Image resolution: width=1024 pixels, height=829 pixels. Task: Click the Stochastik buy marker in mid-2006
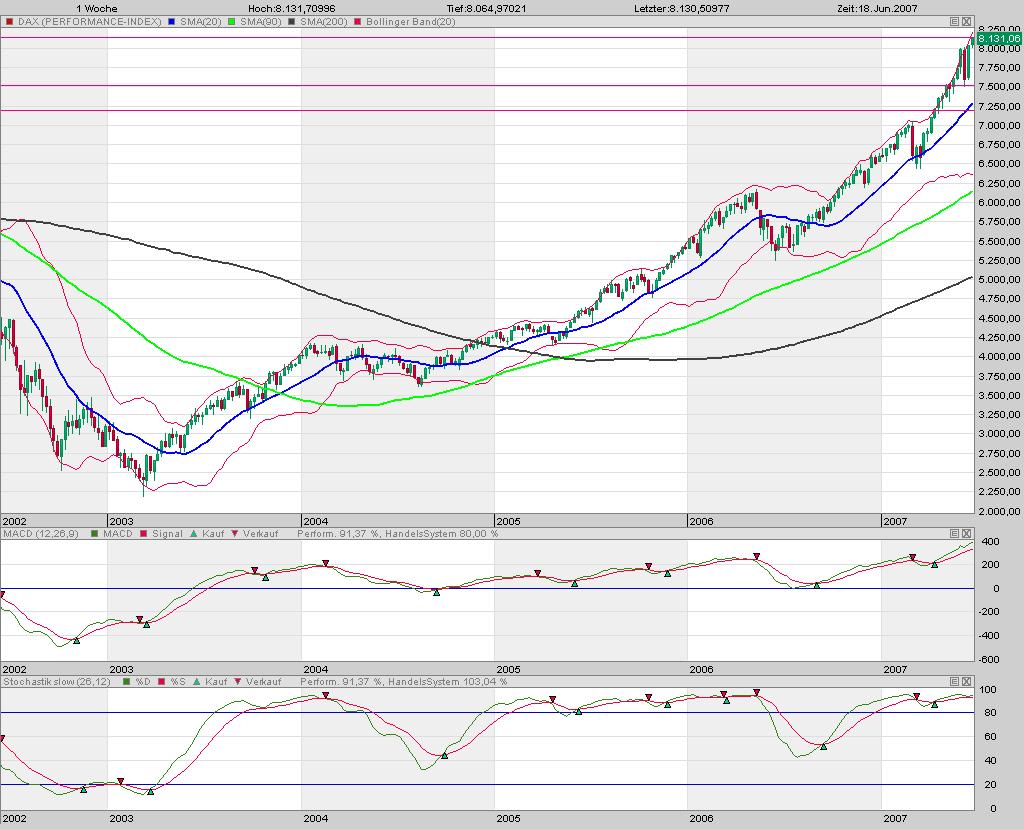click(x=824, y=746)
